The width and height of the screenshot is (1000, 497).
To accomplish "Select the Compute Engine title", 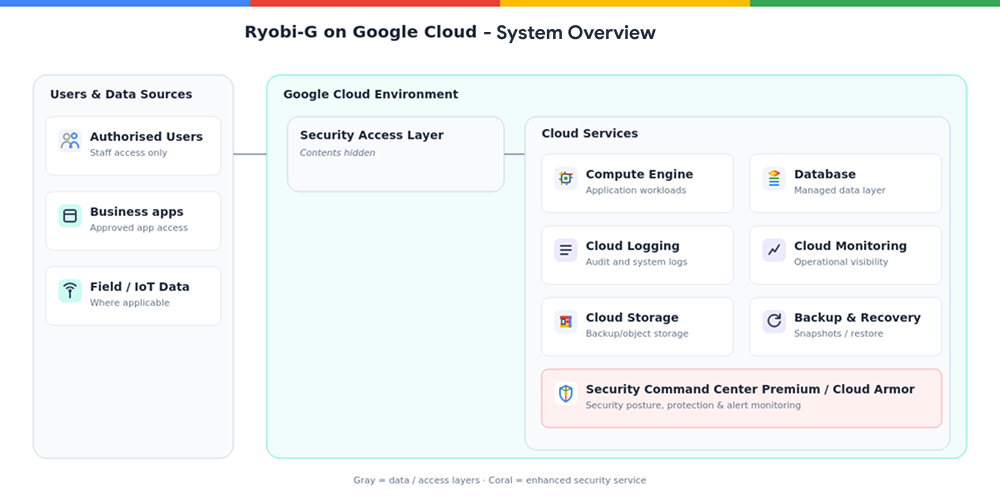I will click(639, 174).
